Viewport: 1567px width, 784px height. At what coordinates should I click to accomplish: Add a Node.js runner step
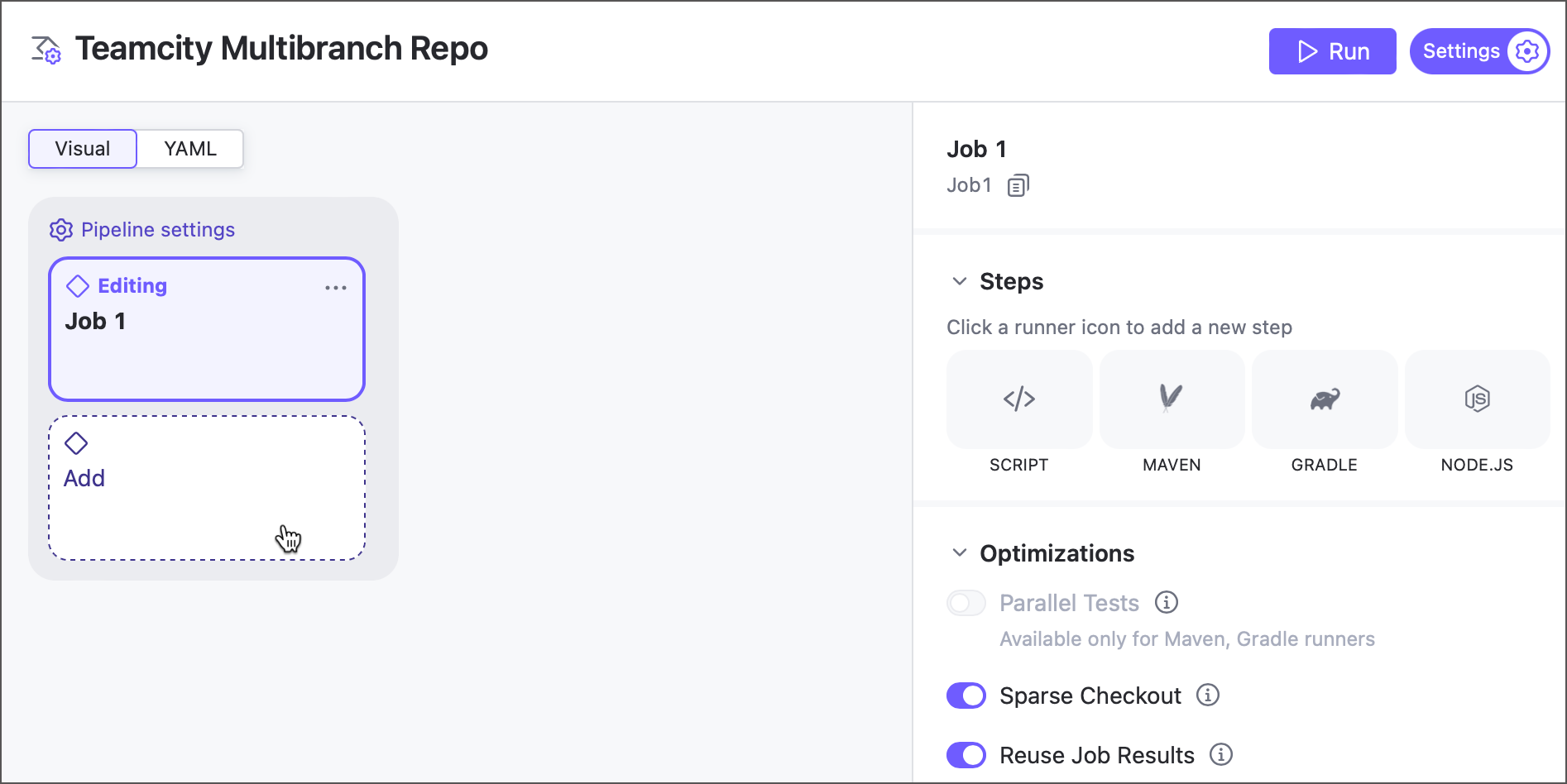pyautogui.click(x=1477, y=399)
